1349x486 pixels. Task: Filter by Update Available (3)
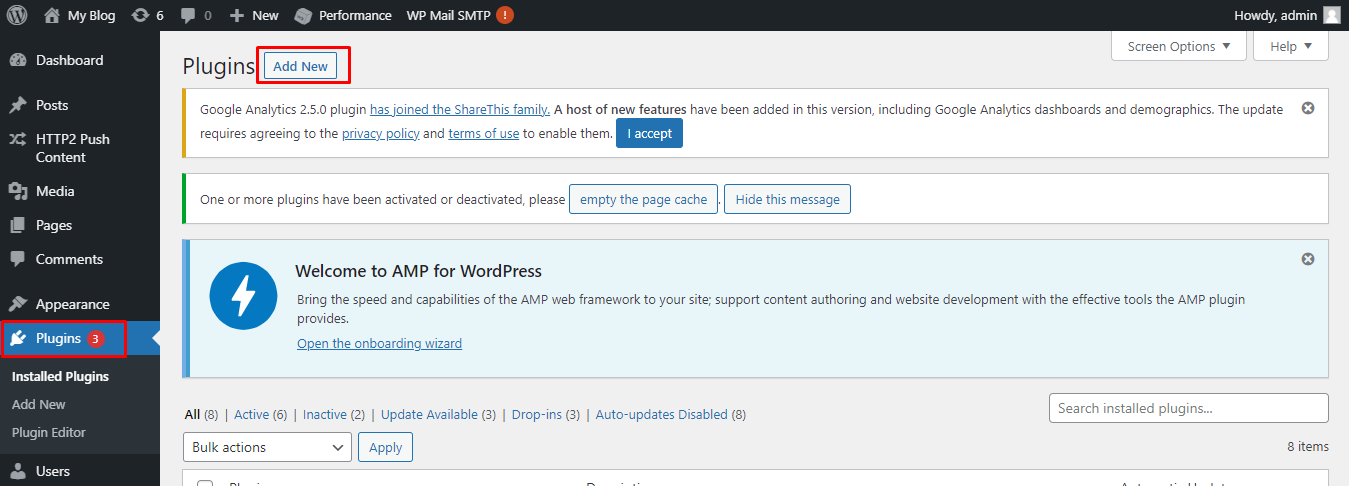pyautogui.click(x=438, y=415)
